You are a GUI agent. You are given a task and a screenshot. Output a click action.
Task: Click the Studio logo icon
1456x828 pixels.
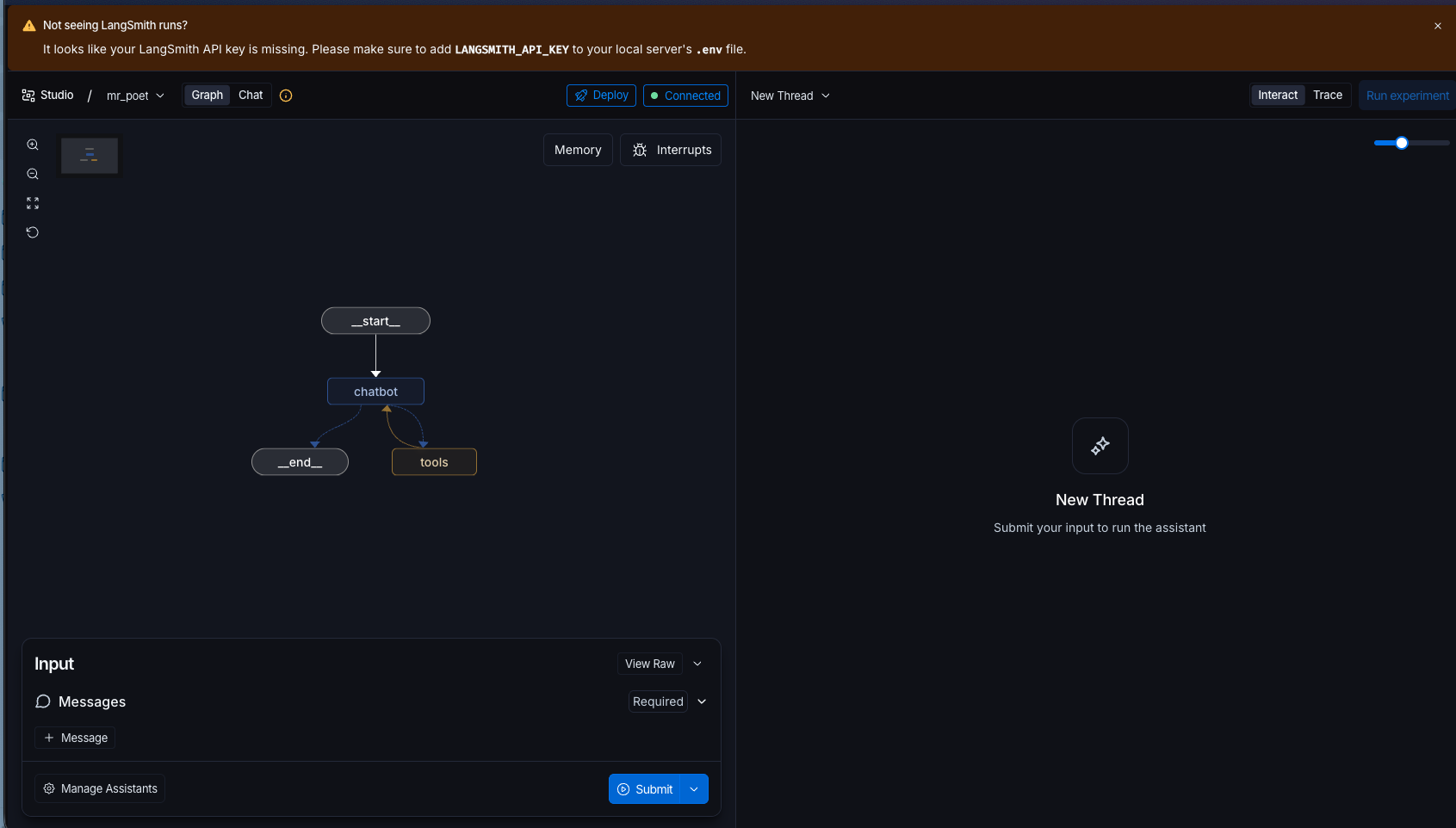click(28, 96)
